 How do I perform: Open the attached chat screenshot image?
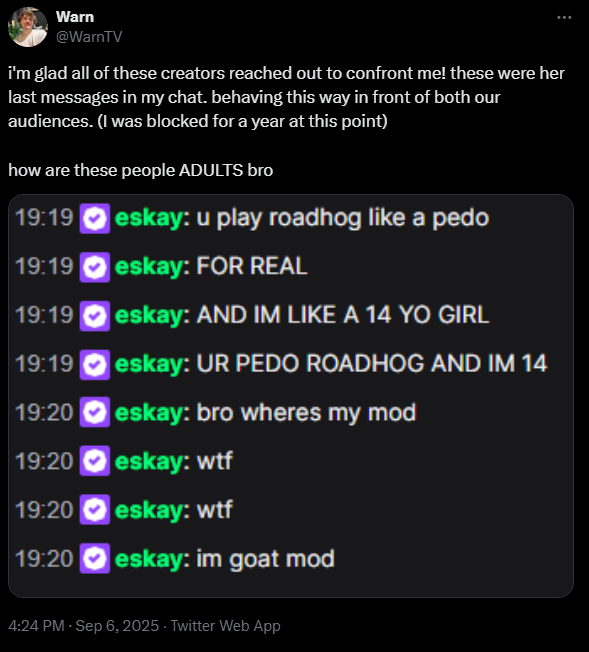click(291, 396)
